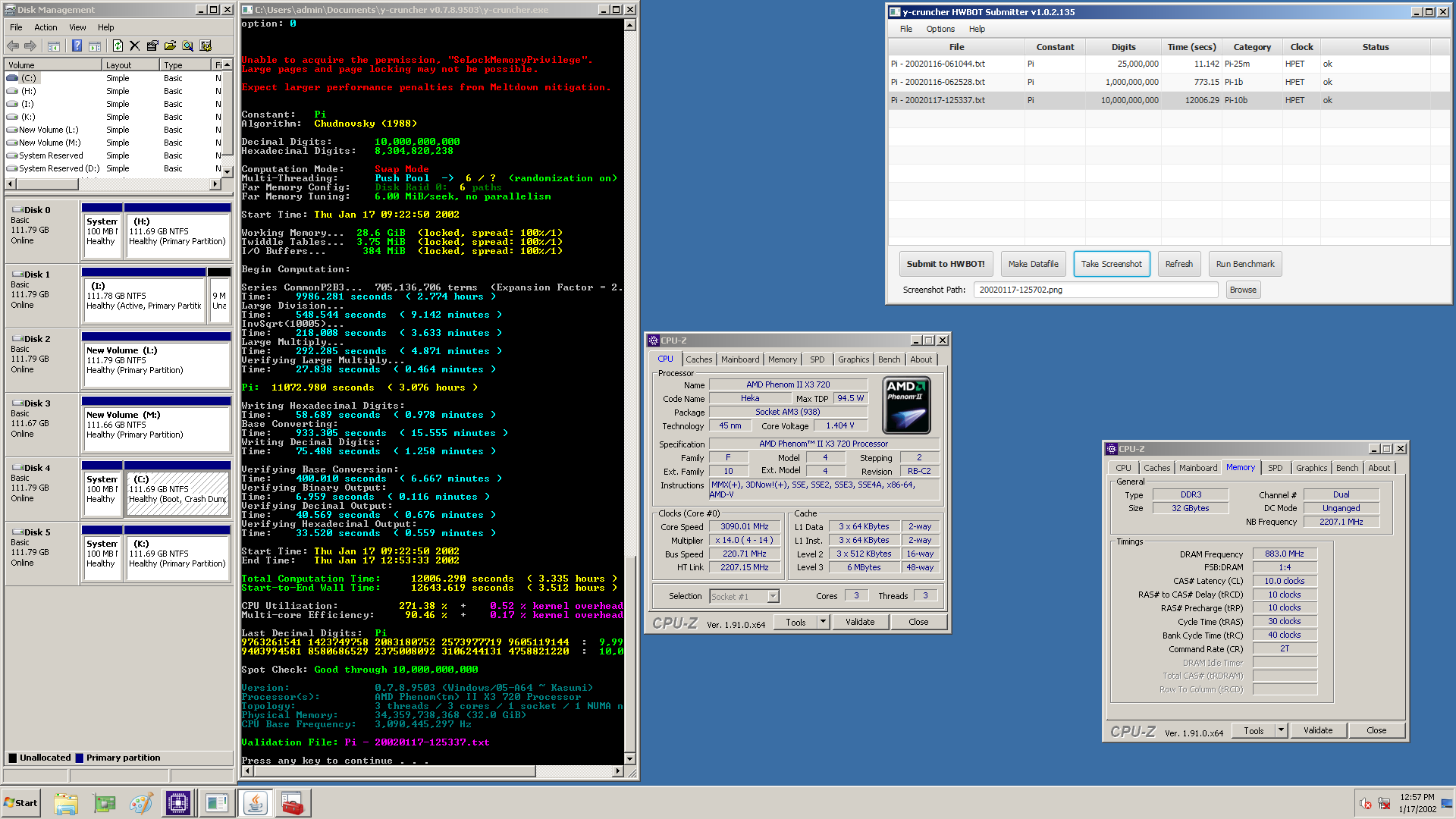This screenshot has height=819, width=1456.
Task: Click the Time (secs) column header
Action: (x=1191, y=47)
